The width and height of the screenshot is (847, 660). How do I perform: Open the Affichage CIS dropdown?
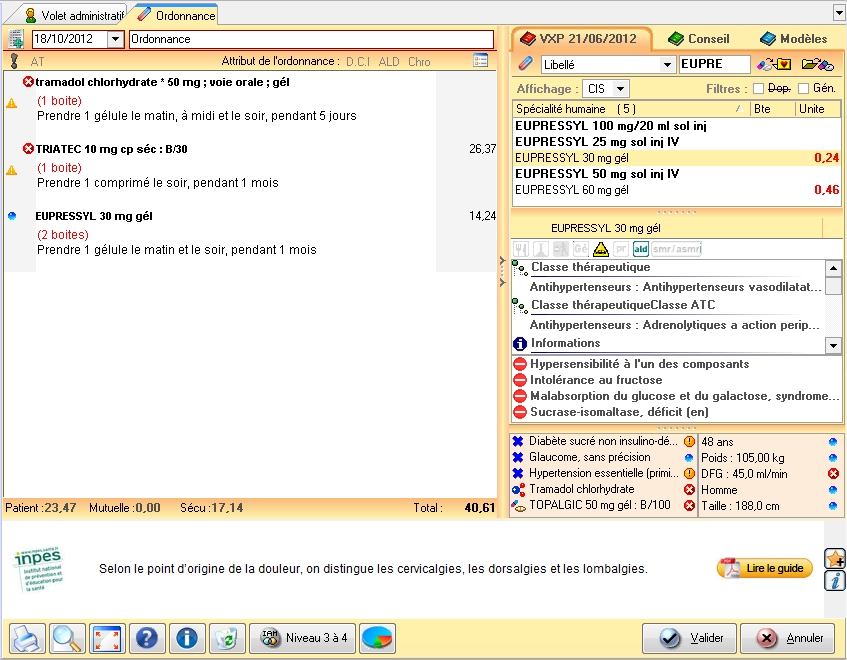coord(621,89)
